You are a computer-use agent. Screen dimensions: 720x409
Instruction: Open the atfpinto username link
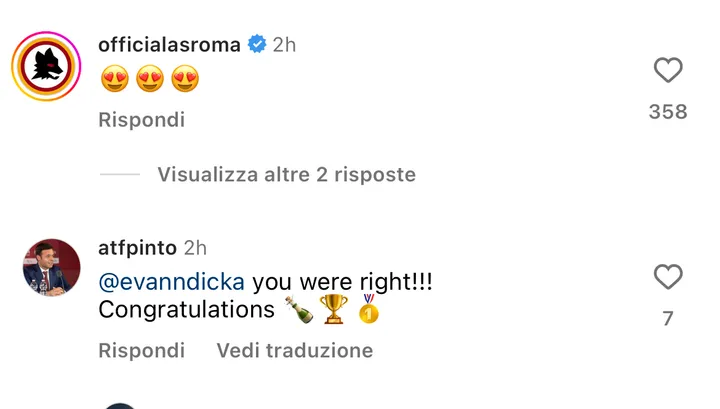click(137, 248)
